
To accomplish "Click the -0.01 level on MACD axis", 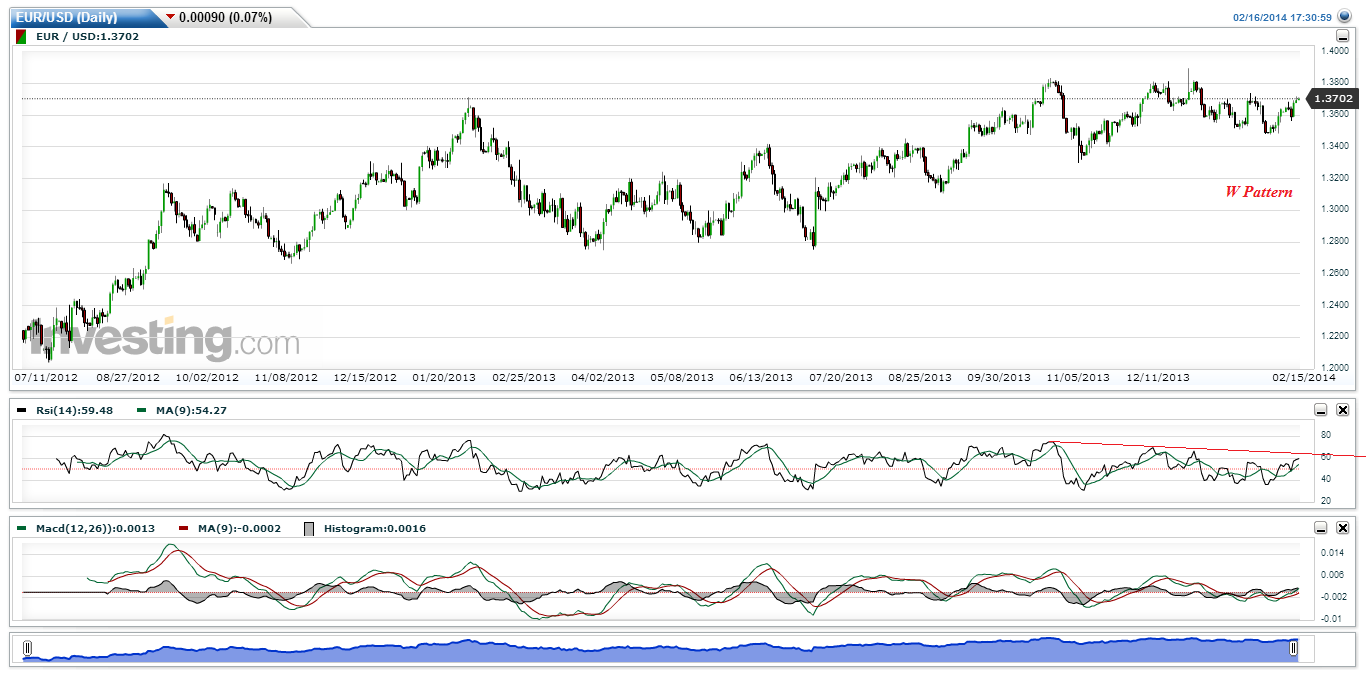I will 1332,618.
